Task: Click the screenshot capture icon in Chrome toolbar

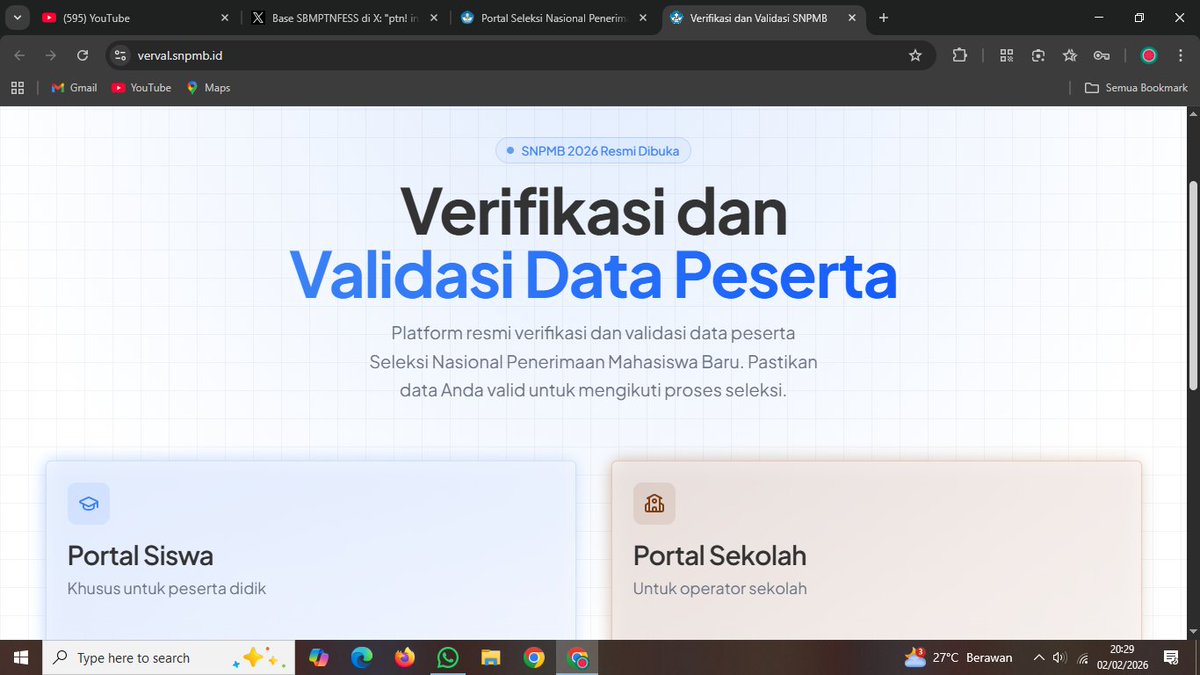Action: point(1038,55)
